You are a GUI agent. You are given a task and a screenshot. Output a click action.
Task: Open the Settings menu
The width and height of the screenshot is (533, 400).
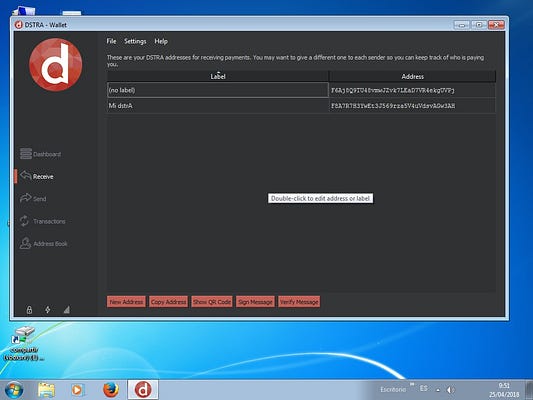(135, 41)
